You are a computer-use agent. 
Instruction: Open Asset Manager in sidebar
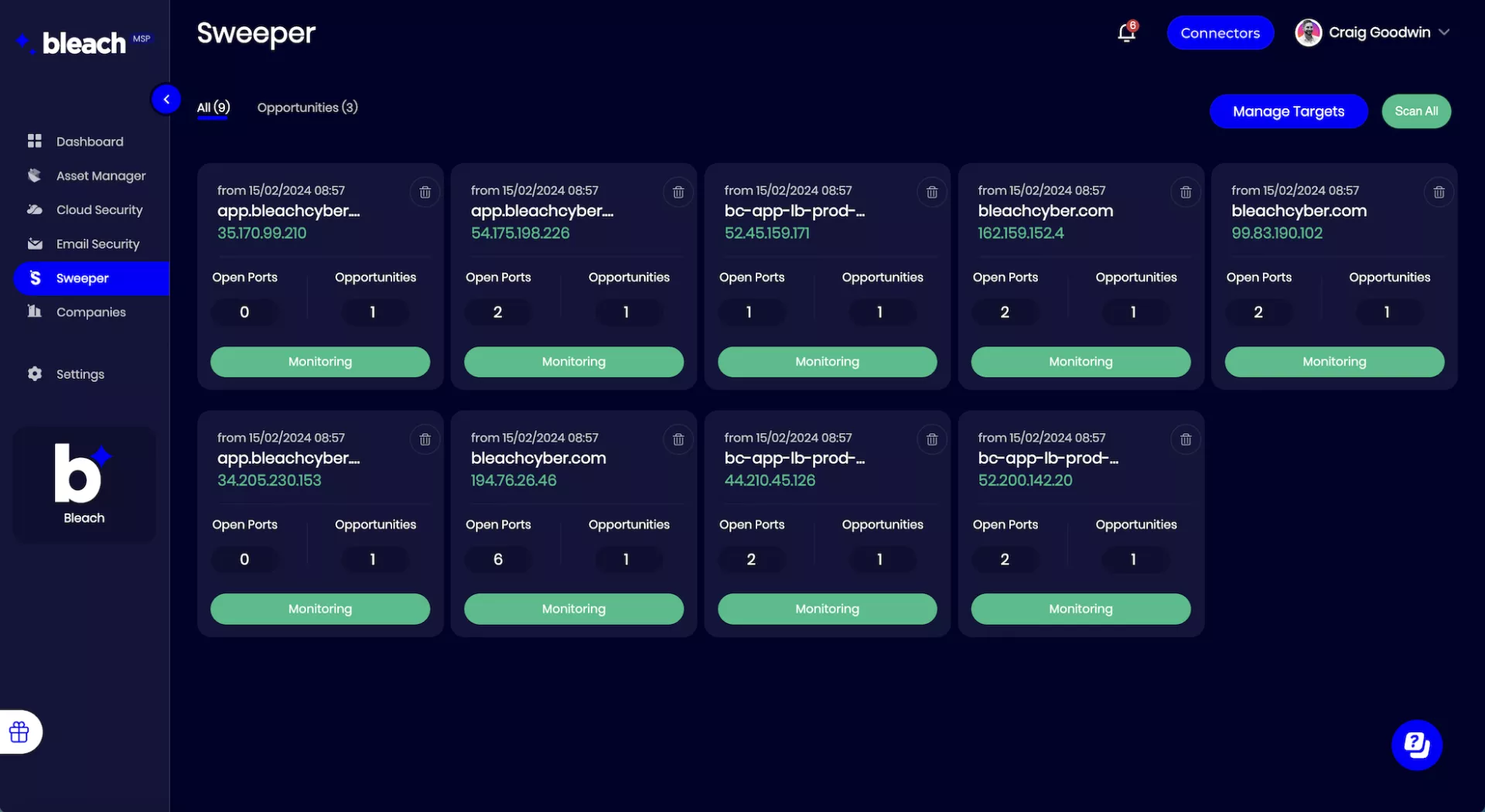click(x=101, y=176)
